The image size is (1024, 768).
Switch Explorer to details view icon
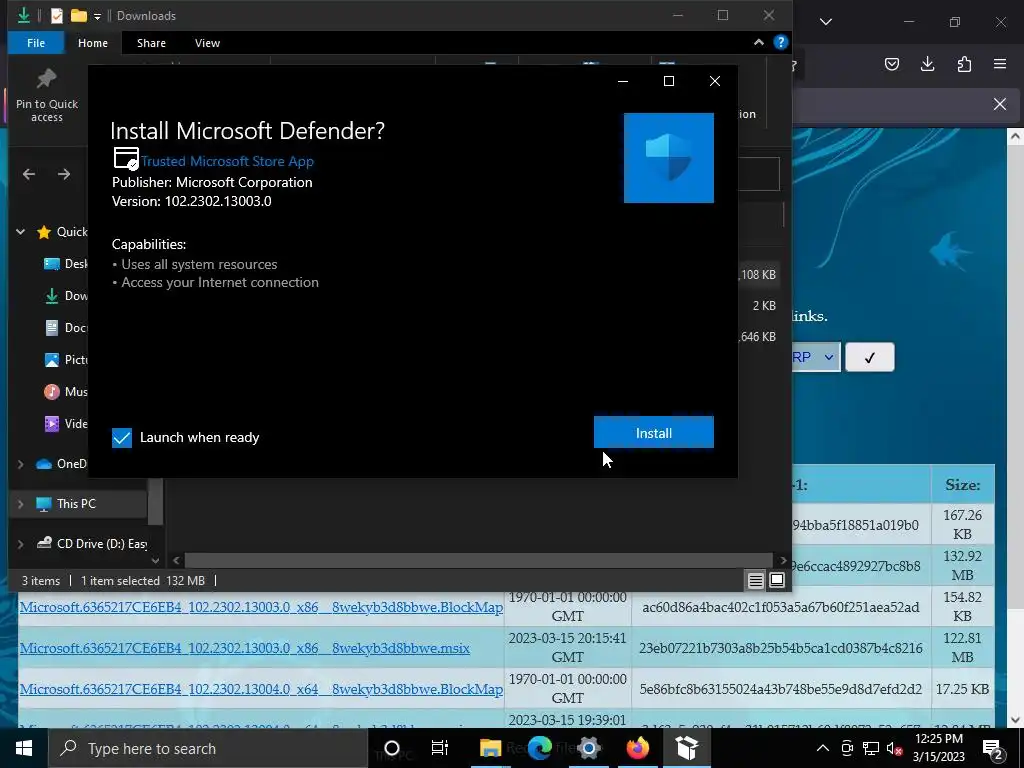click(756, 580)
